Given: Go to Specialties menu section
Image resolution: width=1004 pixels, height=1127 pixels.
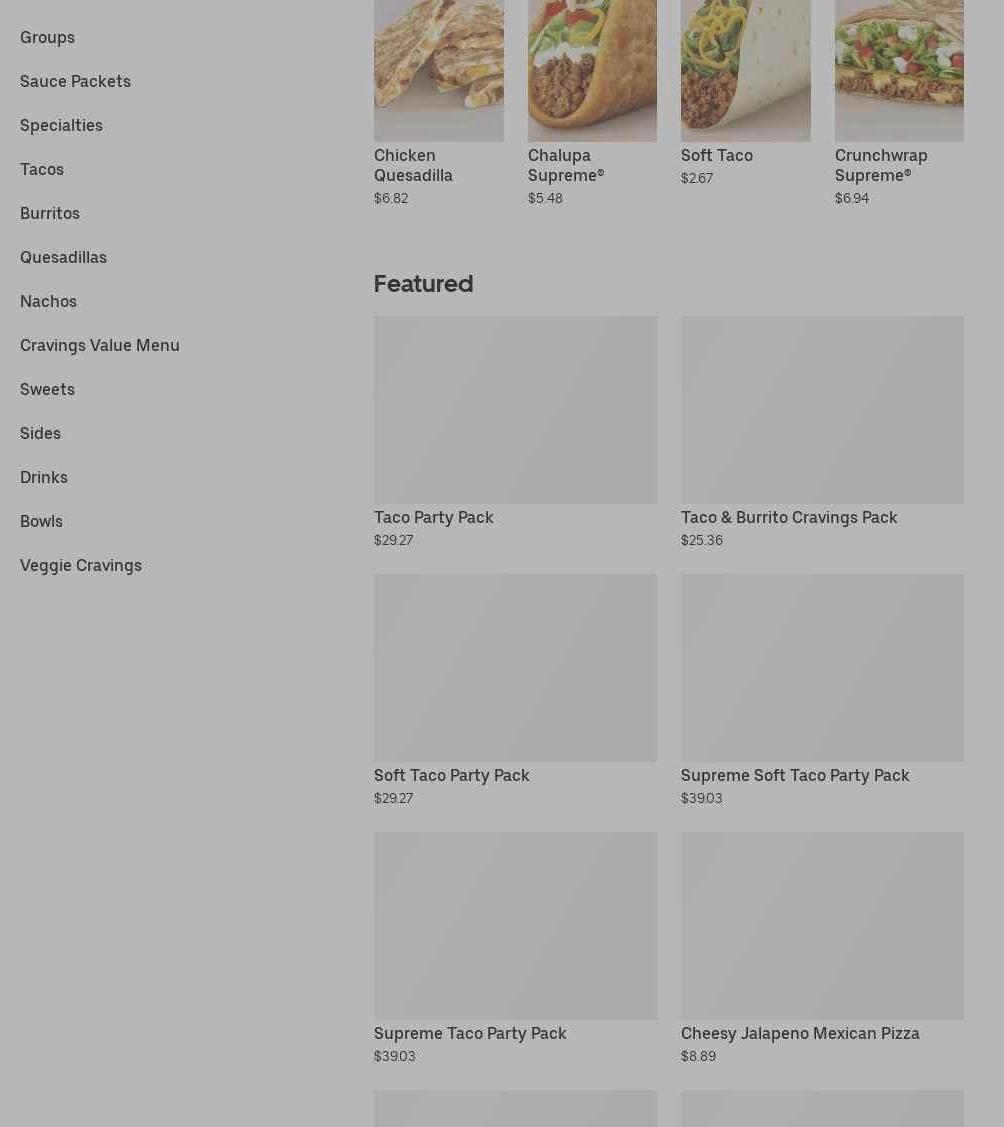Looking at the screenshot, I should coord(61,125).
